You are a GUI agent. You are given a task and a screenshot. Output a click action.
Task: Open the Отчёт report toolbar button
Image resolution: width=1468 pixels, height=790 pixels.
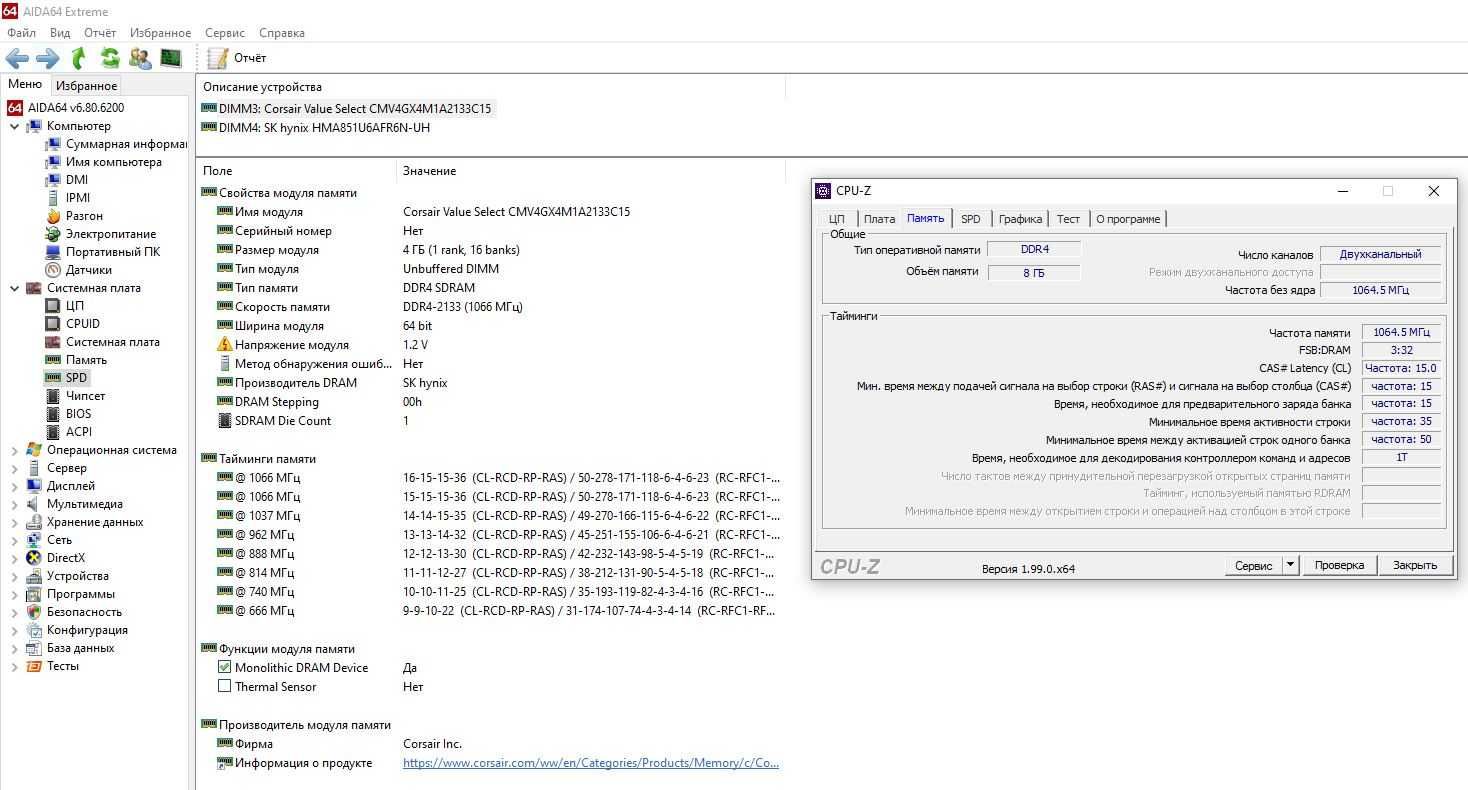tap(237, 58)
